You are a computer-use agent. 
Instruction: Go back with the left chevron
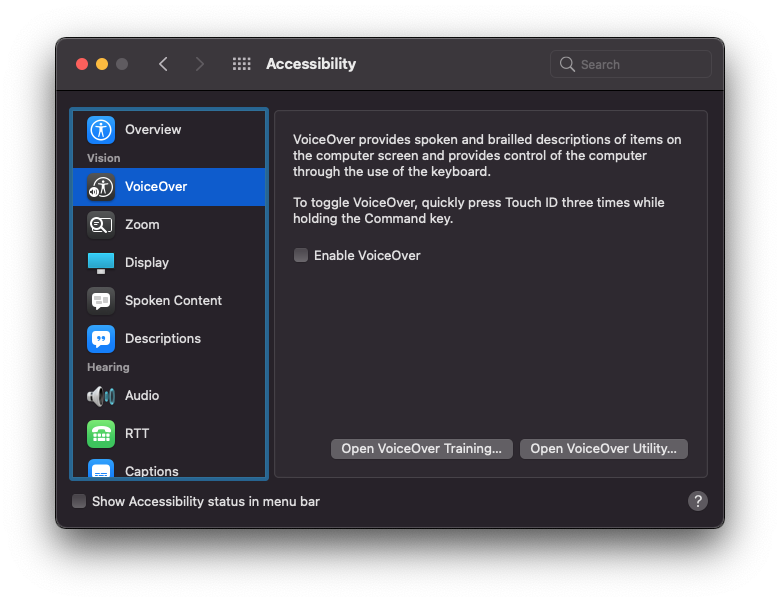coord(163,64)
